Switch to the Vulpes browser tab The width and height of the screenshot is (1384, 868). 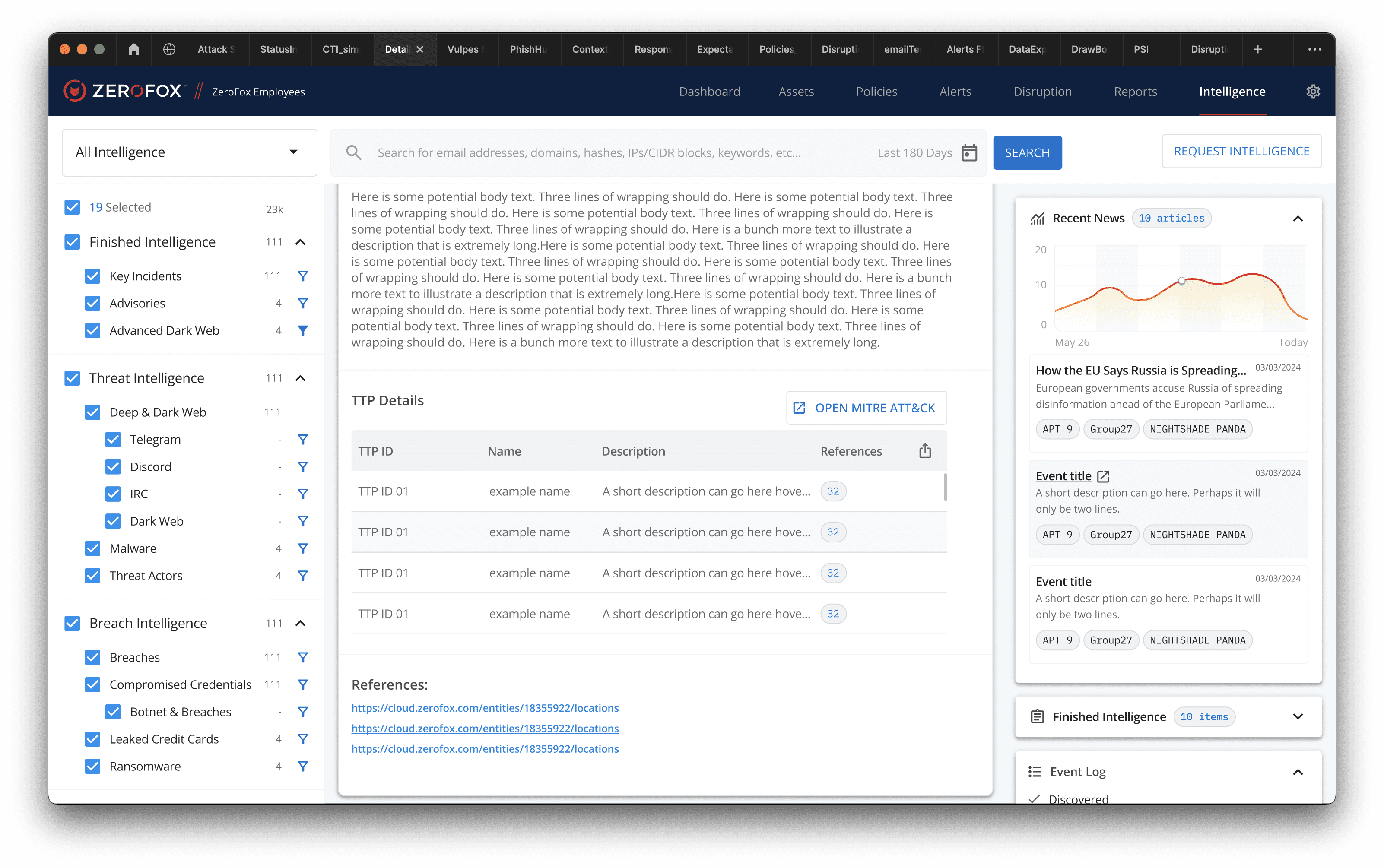(463, 49)
